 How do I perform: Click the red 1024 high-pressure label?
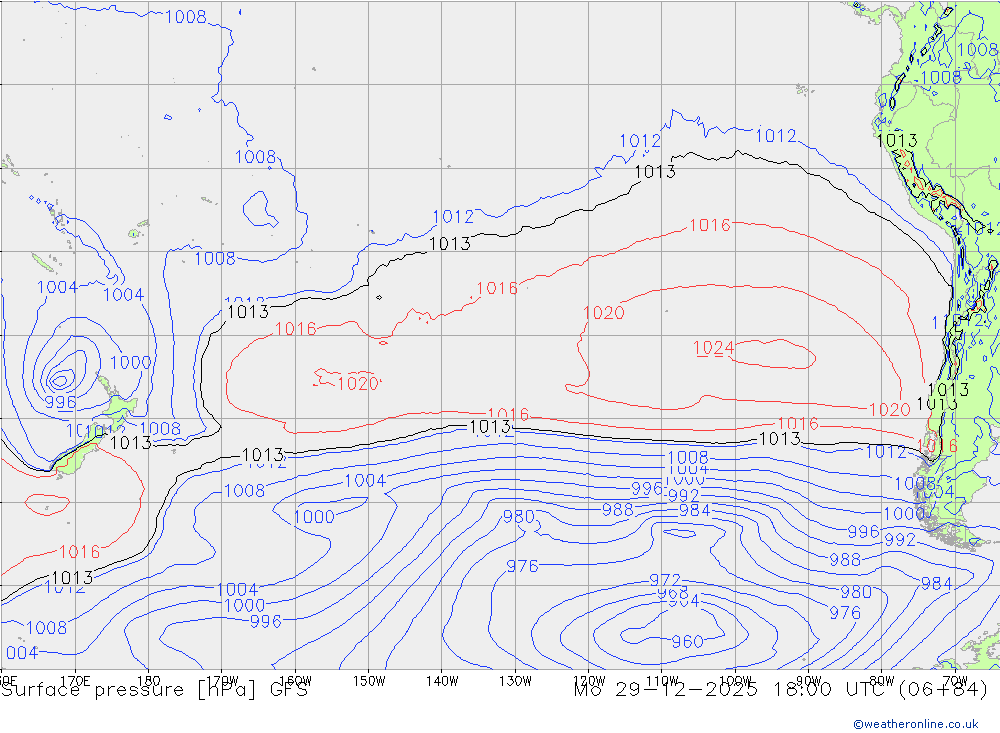(x=714, y=348)
